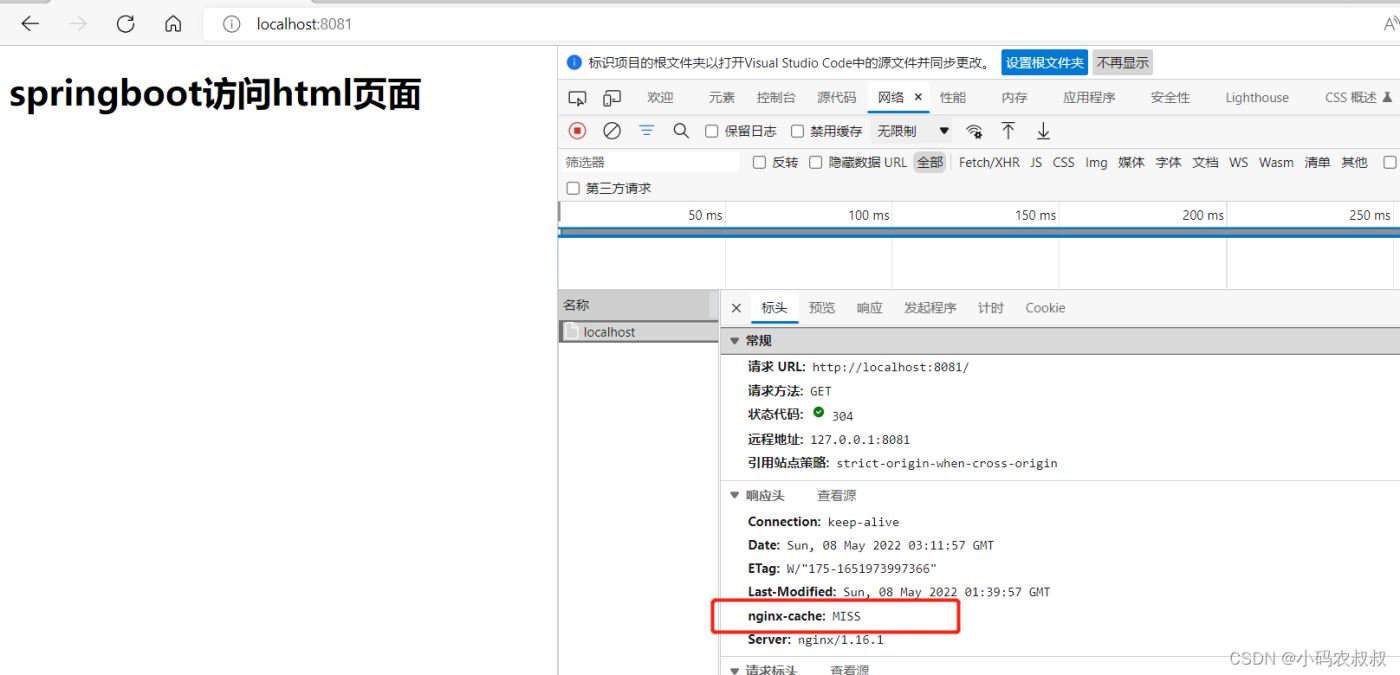
Task: Clear the network request log
Action: pyautogui.click(x=612, y=131)
